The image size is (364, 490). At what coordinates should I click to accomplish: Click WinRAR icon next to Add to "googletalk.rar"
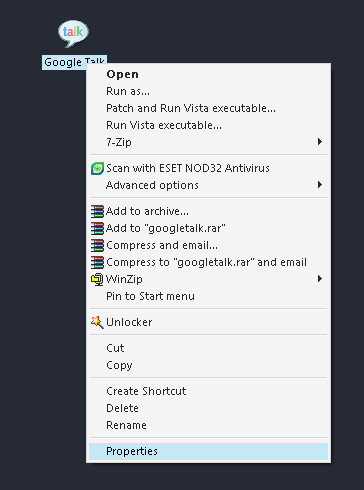coord(97,228)
